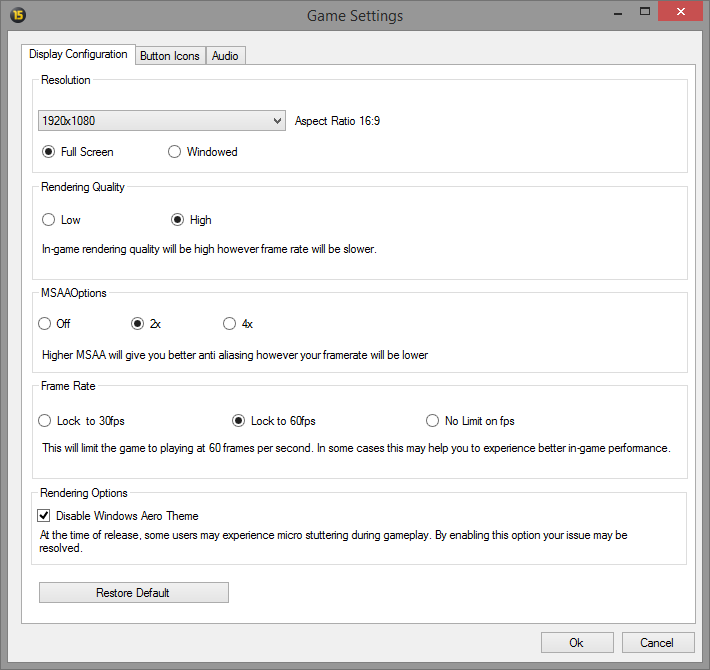This screenshot has height=670, width=710.
Task: Set Rendering Quality to Low
Action: [x=48, y=220]
